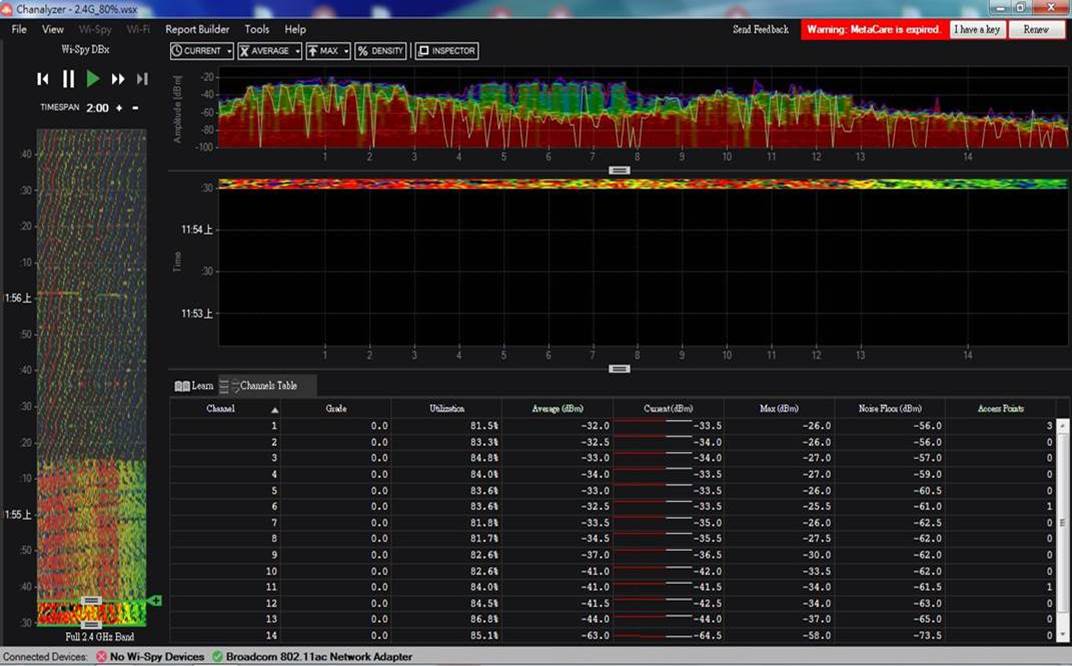This screenshot has width=1072, height=666.
Task: Open the Help menu
Action: 295,29
